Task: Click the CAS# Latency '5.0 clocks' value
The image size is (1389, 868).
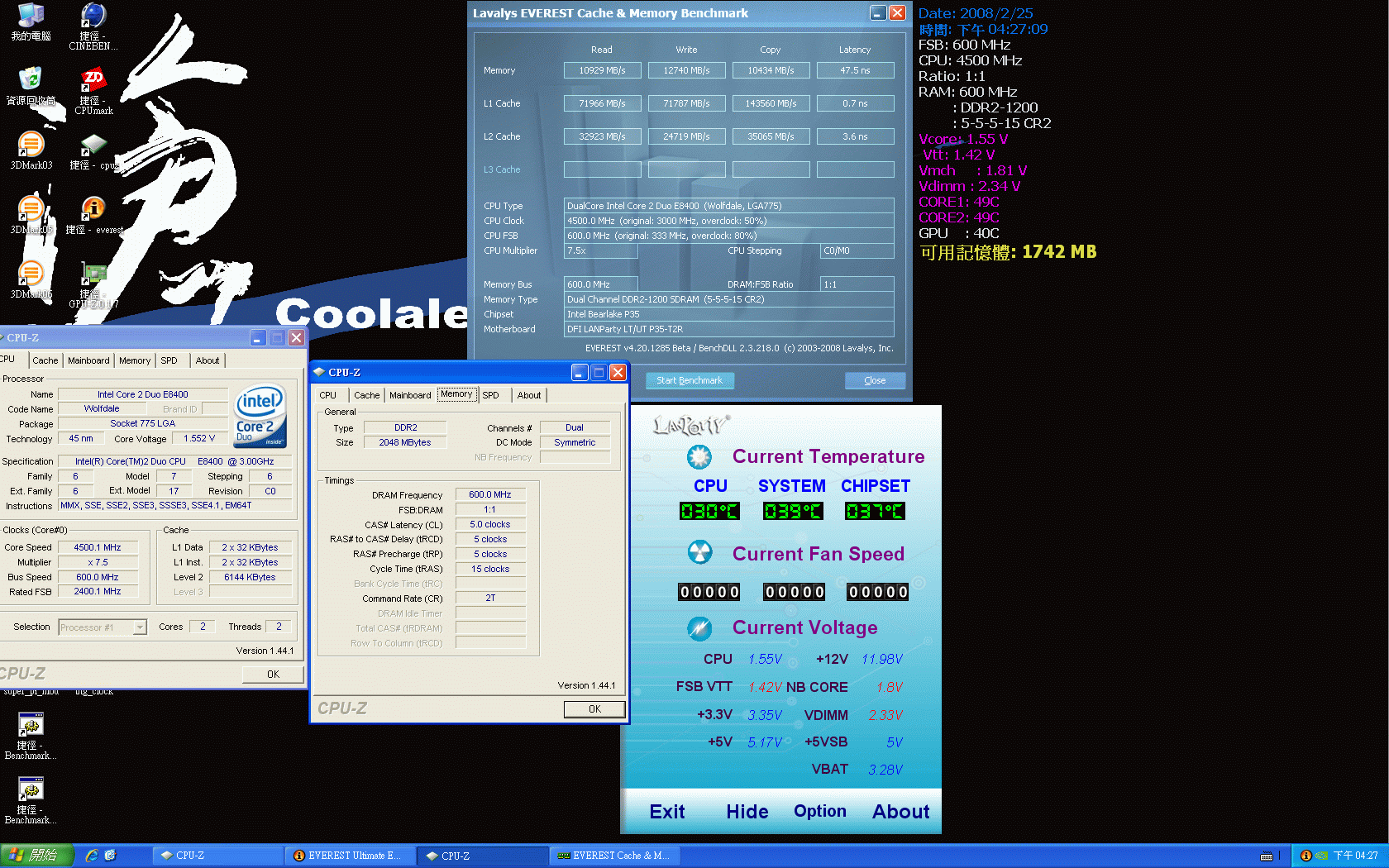Action: tap(490, 524)
